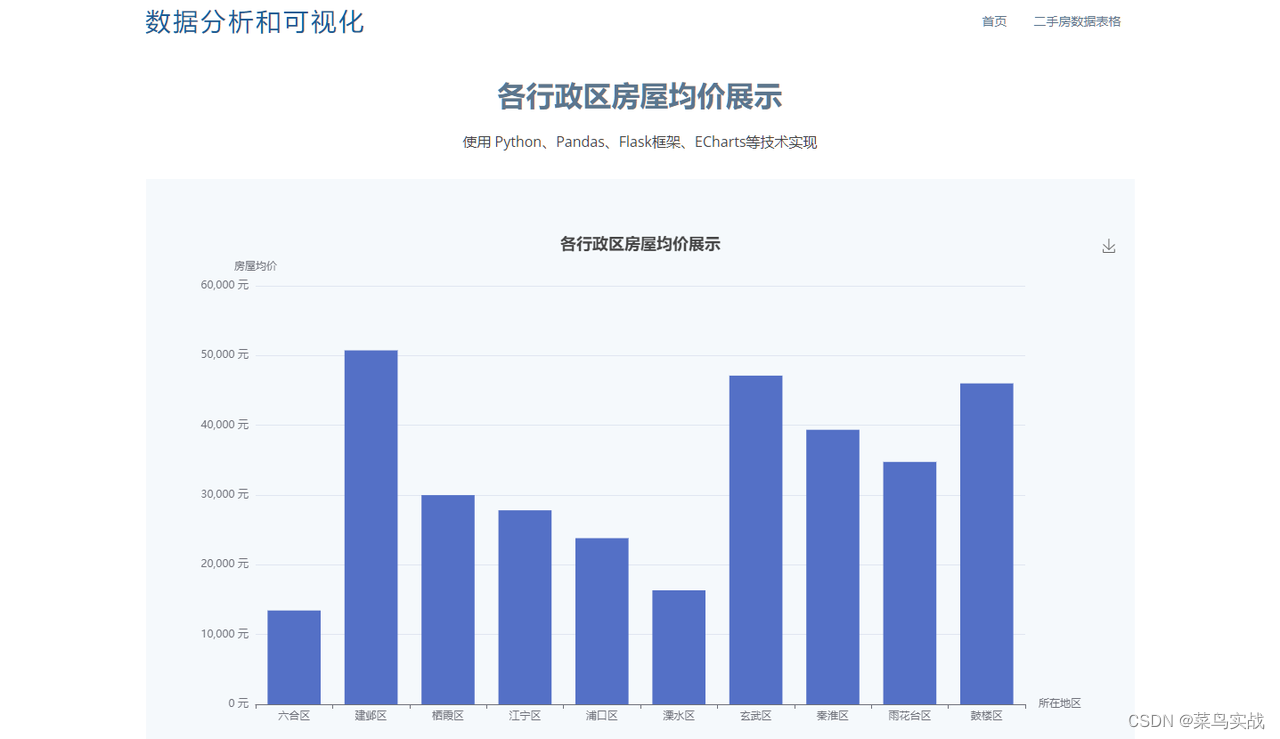Click the page heading 各行政区房屋均价展示

(640, 97)
